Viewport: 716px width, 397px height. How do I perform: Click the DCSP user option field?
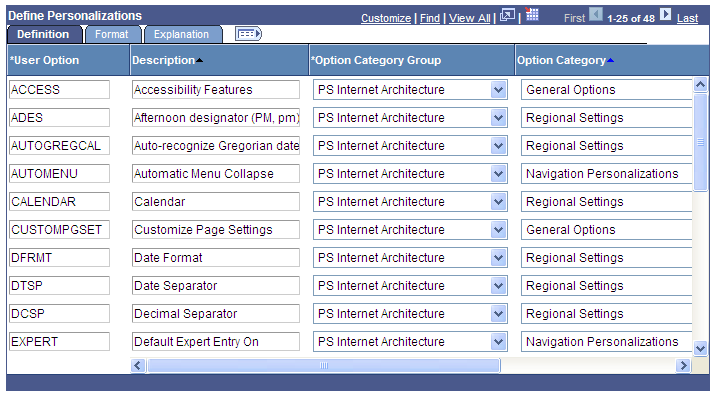[x=59, y=314]
